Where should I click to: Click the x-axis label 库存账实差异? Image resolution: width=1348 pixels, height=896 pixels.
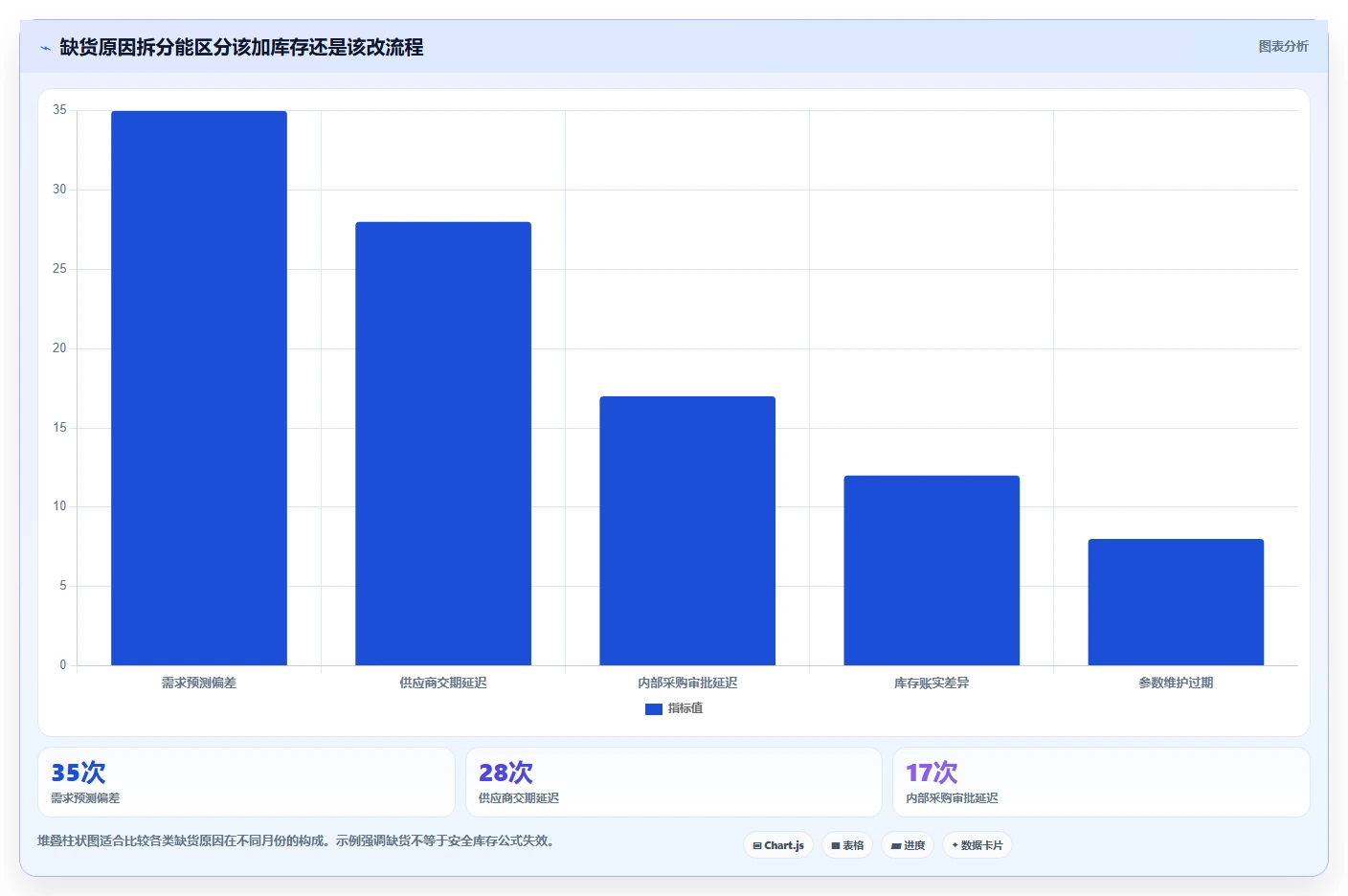click(x=932, y=683)
